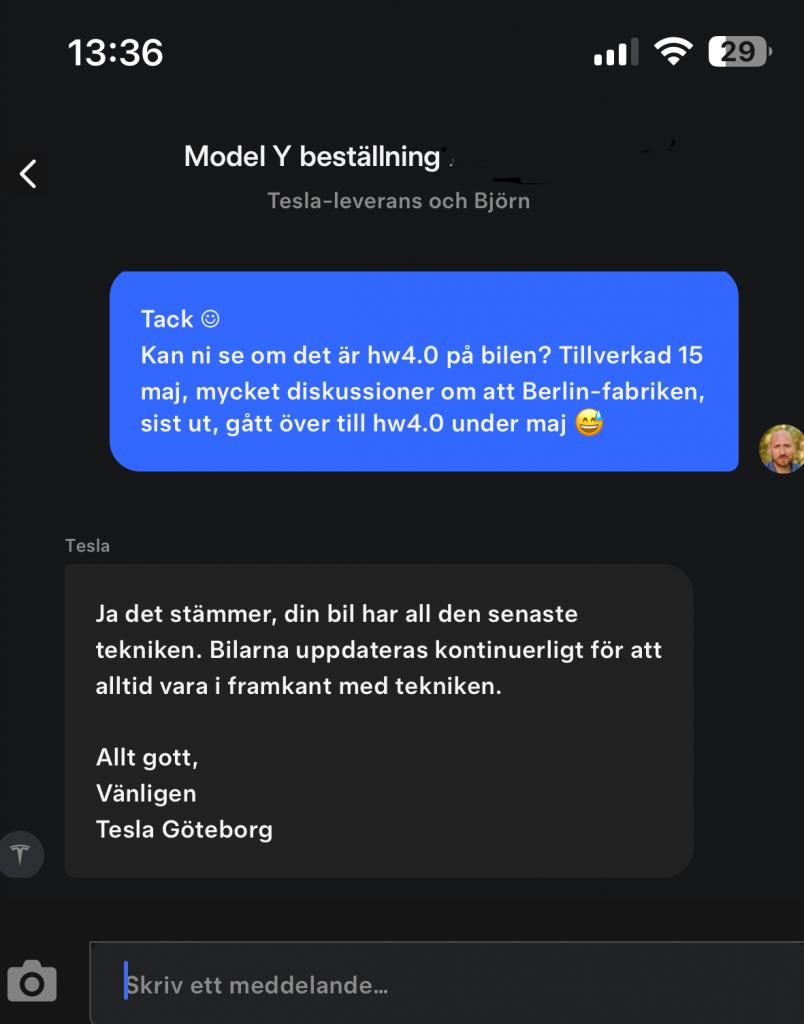Tap the smiley emoji after Tack
This screenshot has height=1024, width=804.
[x=210, y=319]
